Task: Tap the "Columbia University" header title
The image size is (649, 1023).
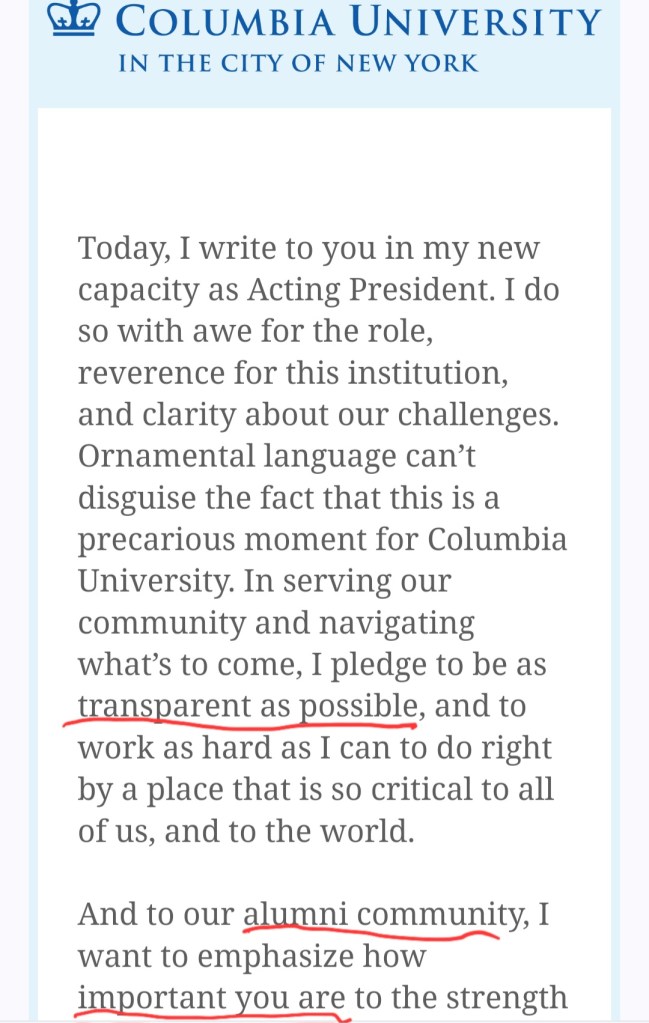Action: 358,20
